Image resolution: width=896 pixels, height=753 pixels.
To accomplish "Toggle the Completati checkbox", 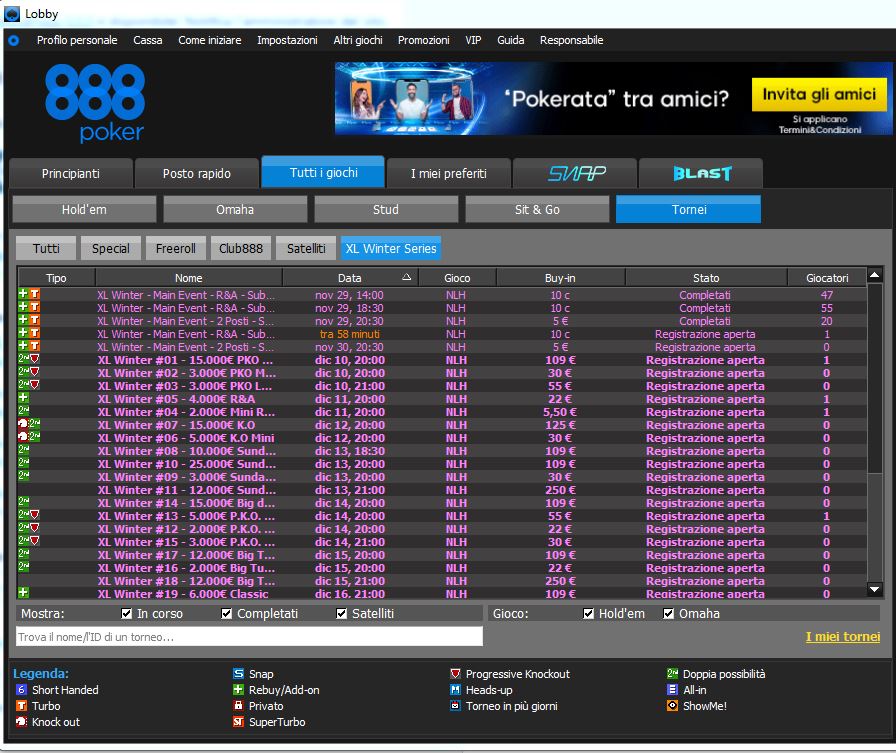I will tap(227, 614).
